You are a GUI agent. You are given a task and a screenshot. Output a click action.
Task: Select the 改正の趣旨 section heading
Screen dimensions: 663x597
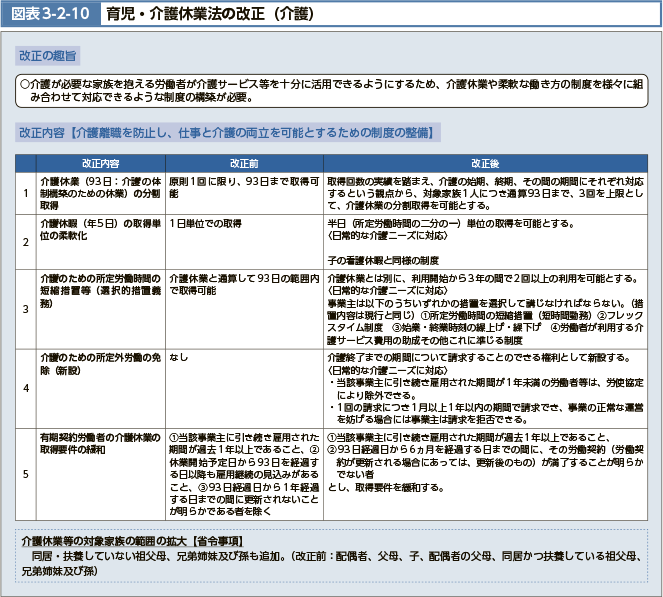(48, 55)
